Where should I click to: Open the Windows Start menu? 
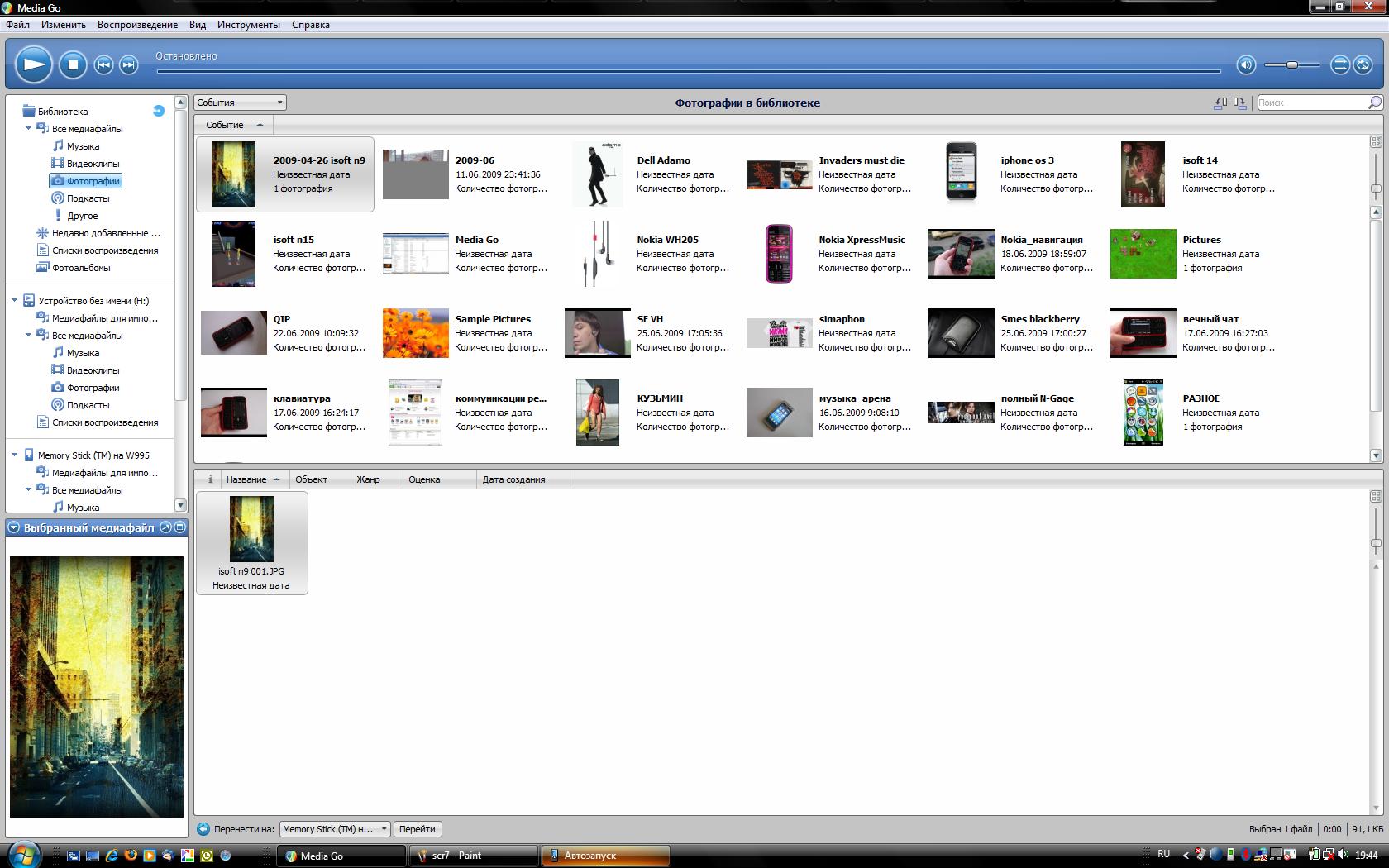22,854
